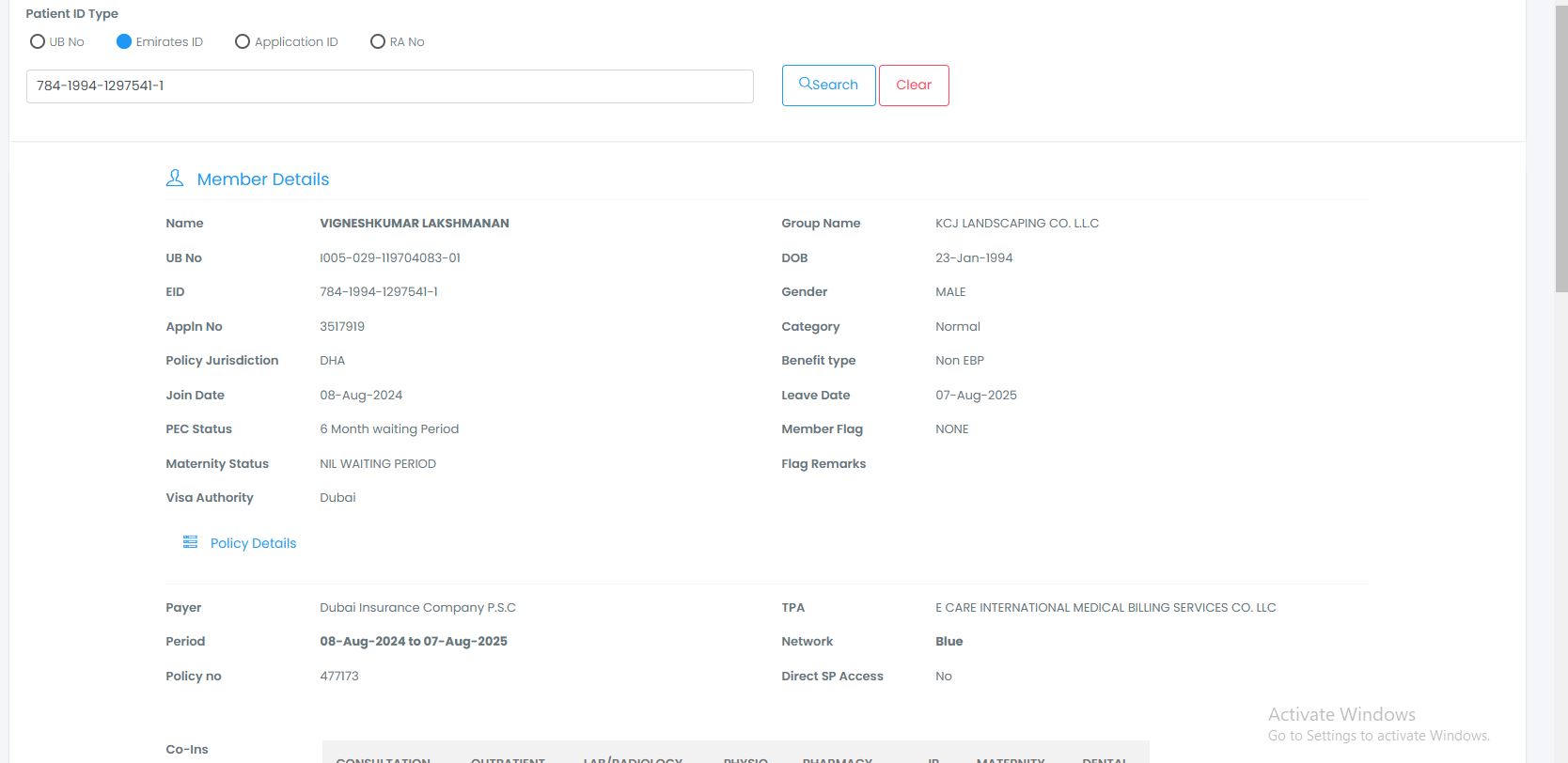Click the magnifier icon in Search button
Screen dimensions: 1568x763
805,84
